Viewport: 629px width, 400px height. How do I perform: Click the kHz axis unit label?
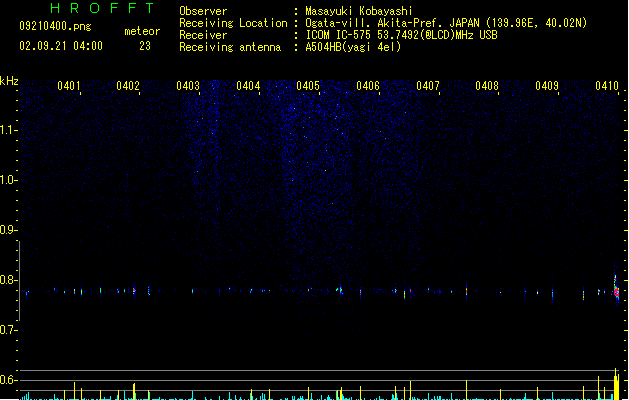coord(9,81)
